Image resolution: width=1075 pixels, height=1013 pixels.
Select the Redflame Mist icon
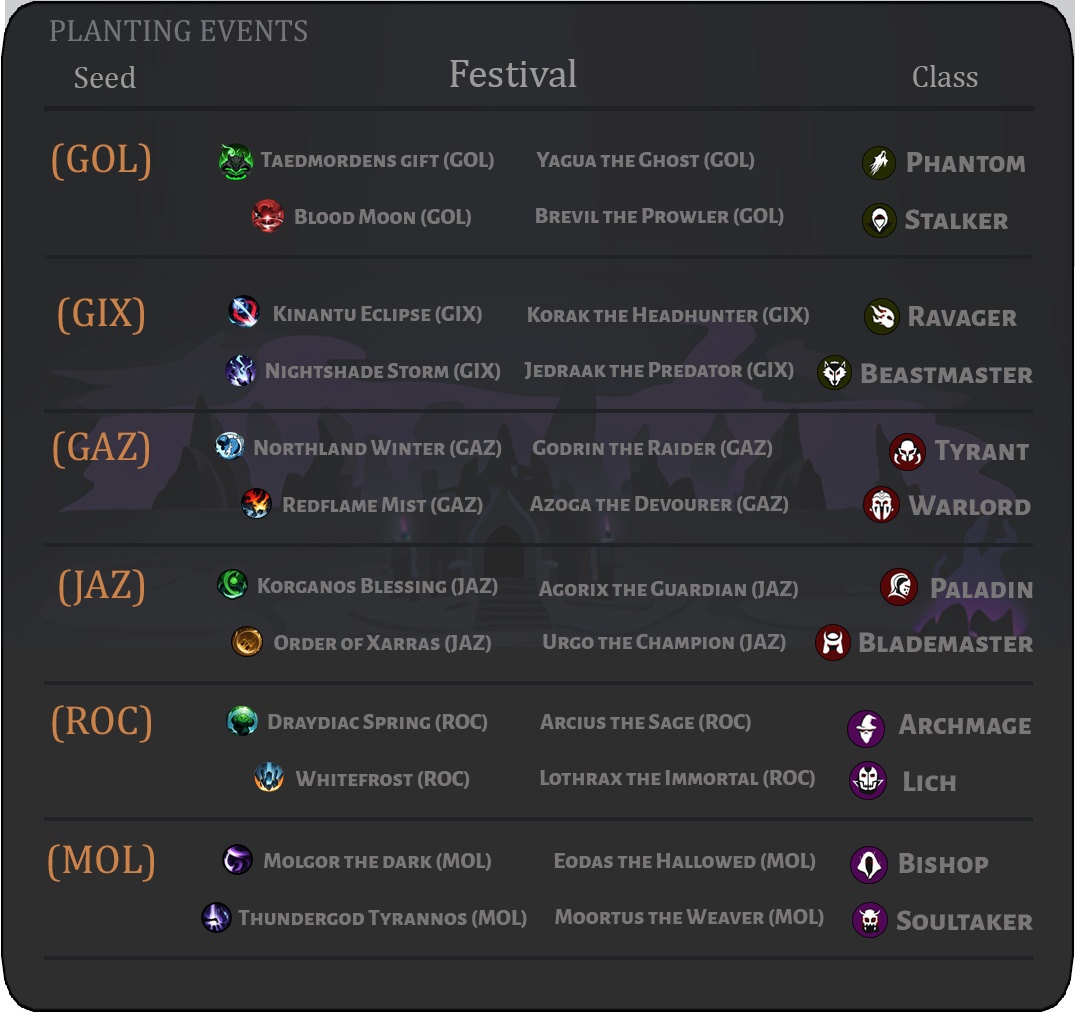point(256,504)
